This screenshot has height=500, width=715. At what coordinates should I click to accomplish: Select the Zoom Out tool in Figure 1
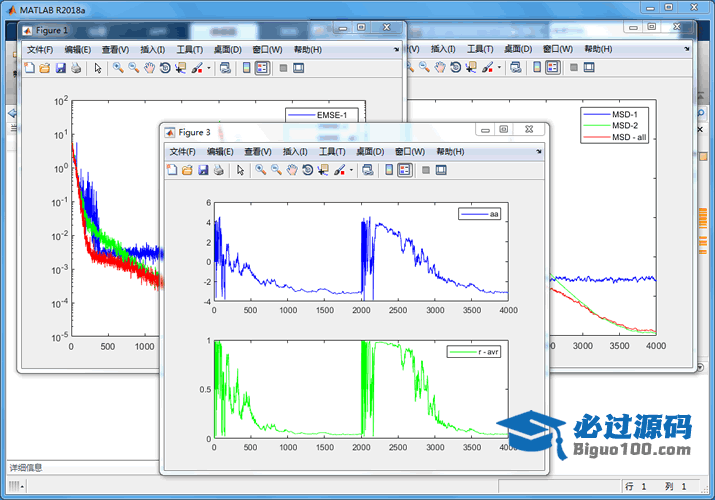pyautogui.click(x=133, y=68)
